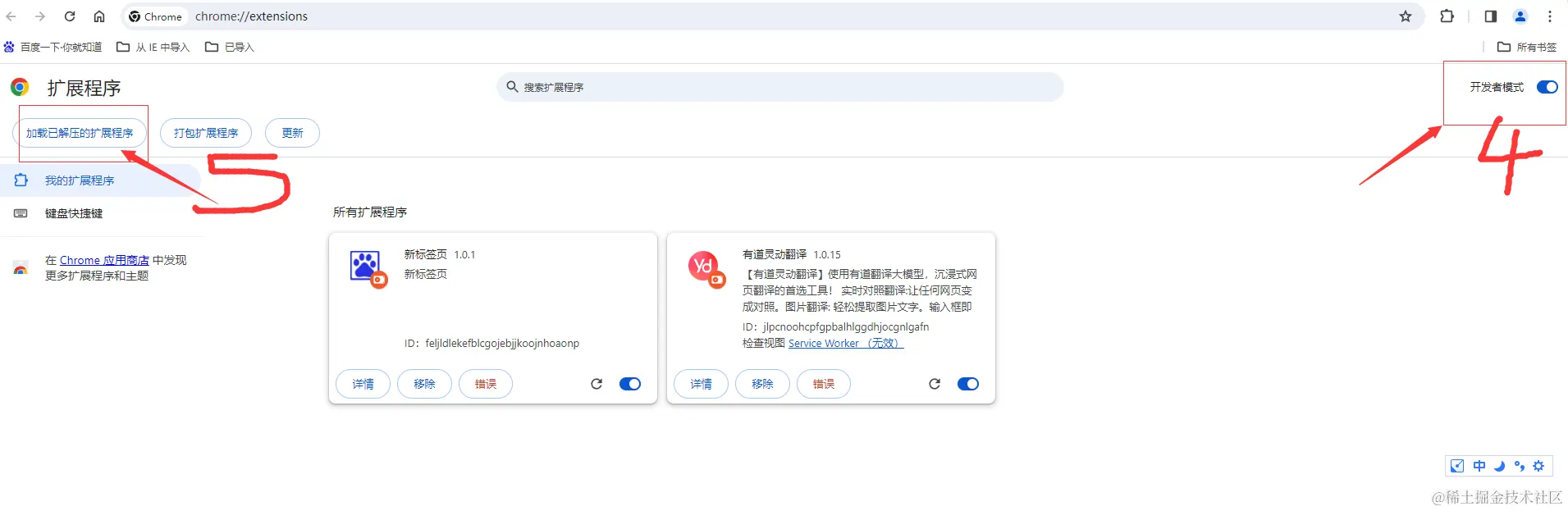Click the 有道灵动翻译 extension icon
Image resolution: width=1568 pixels, height=511 pixels.
point(705,267)
